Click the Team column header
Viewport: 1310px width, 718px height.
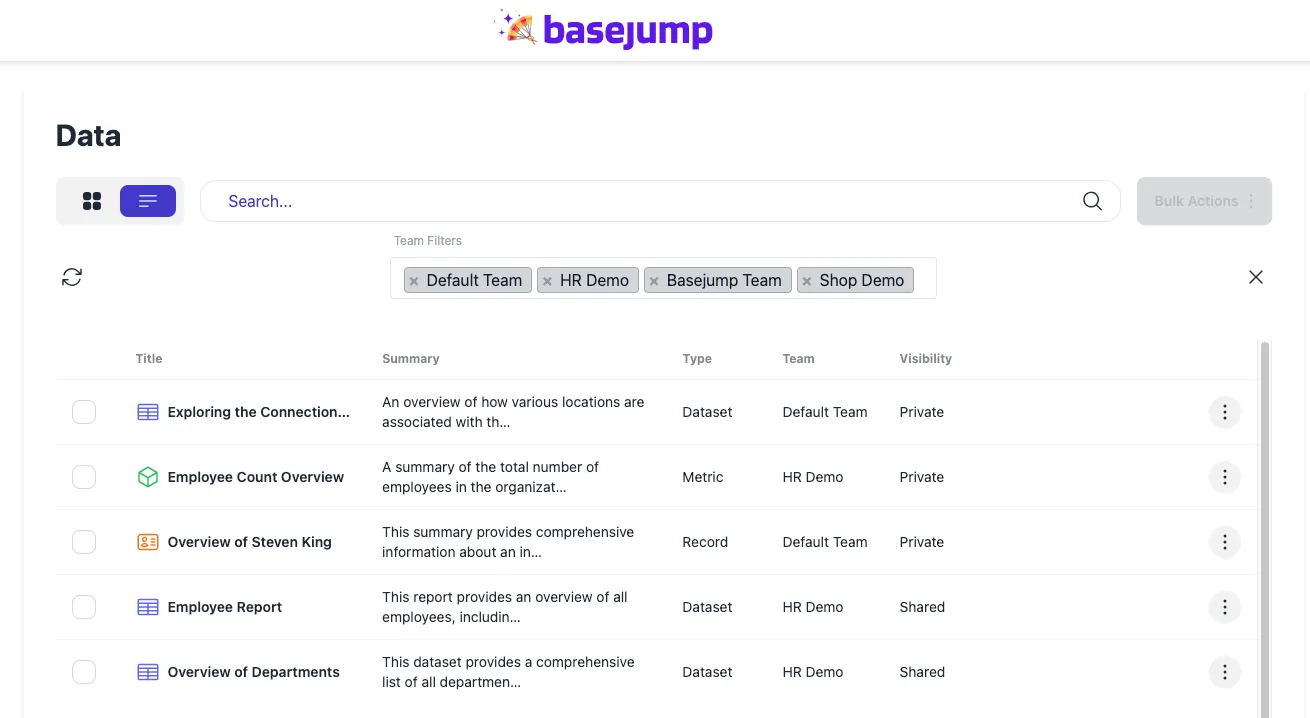(798, 358)
